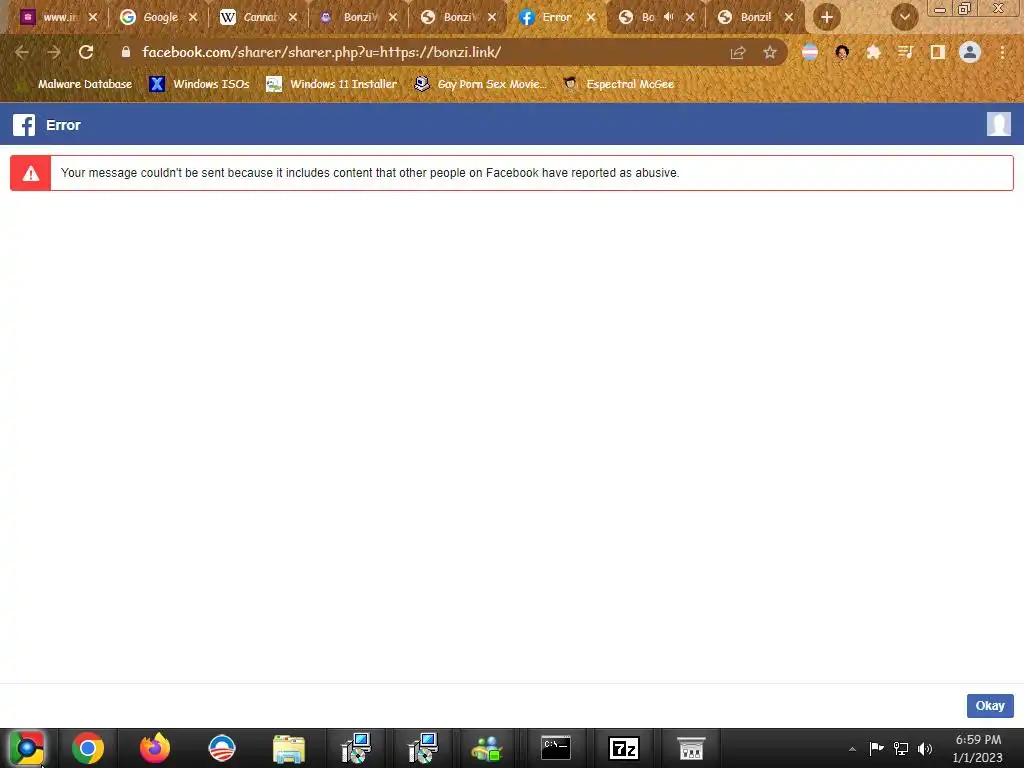Viewport: 1024px width, 768px height.
Task: Click the Facebook logo in header
Action: point(24,125)
